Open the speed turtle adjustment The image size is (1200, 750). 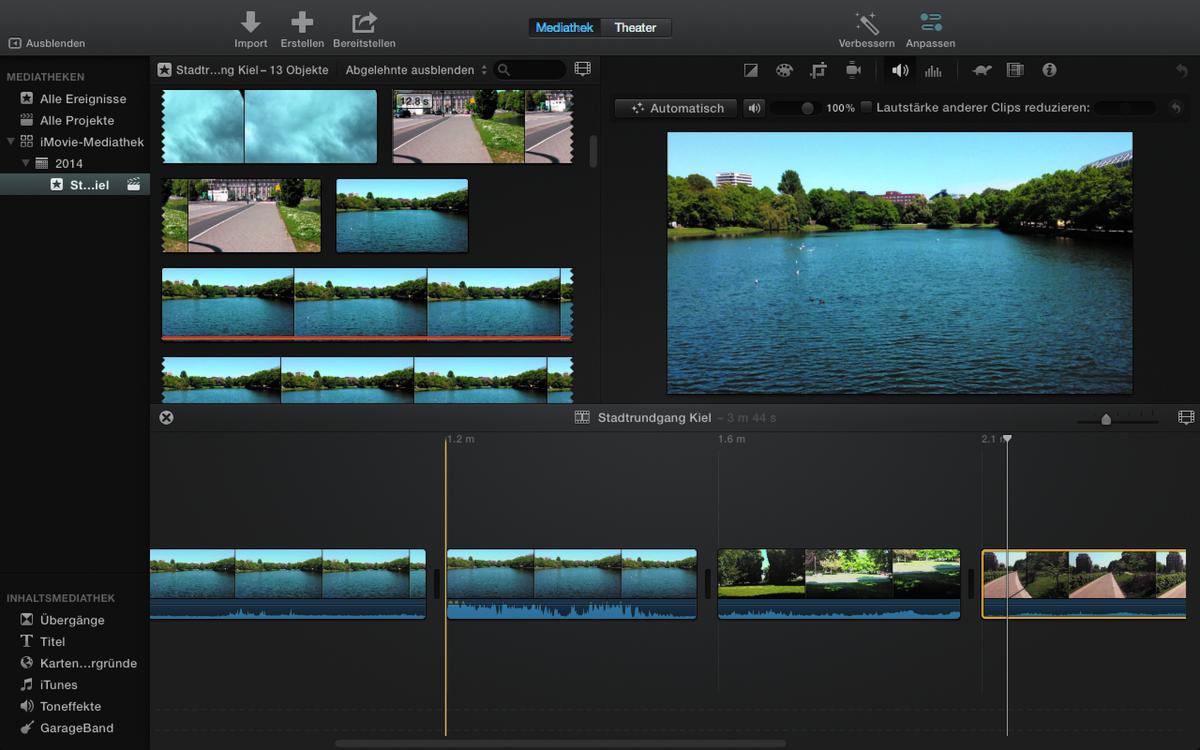click(982, 70)
